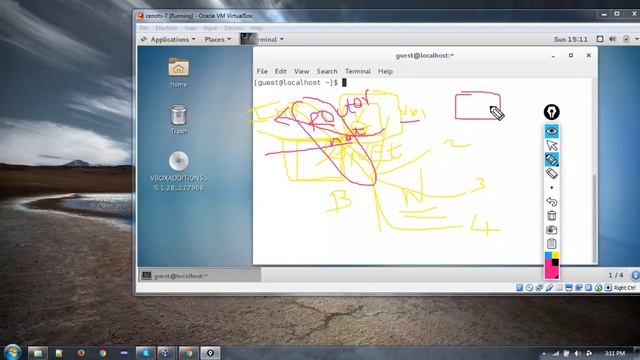This screenshot has width=640, height=360.
Task: Click the VirtualBox USB status icon
Action: tap(549, 288)
